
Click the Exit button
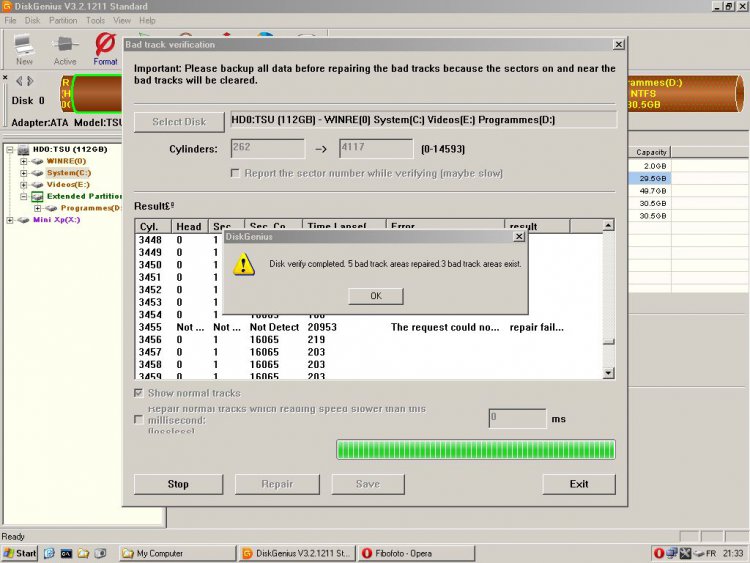click(579, 484)
